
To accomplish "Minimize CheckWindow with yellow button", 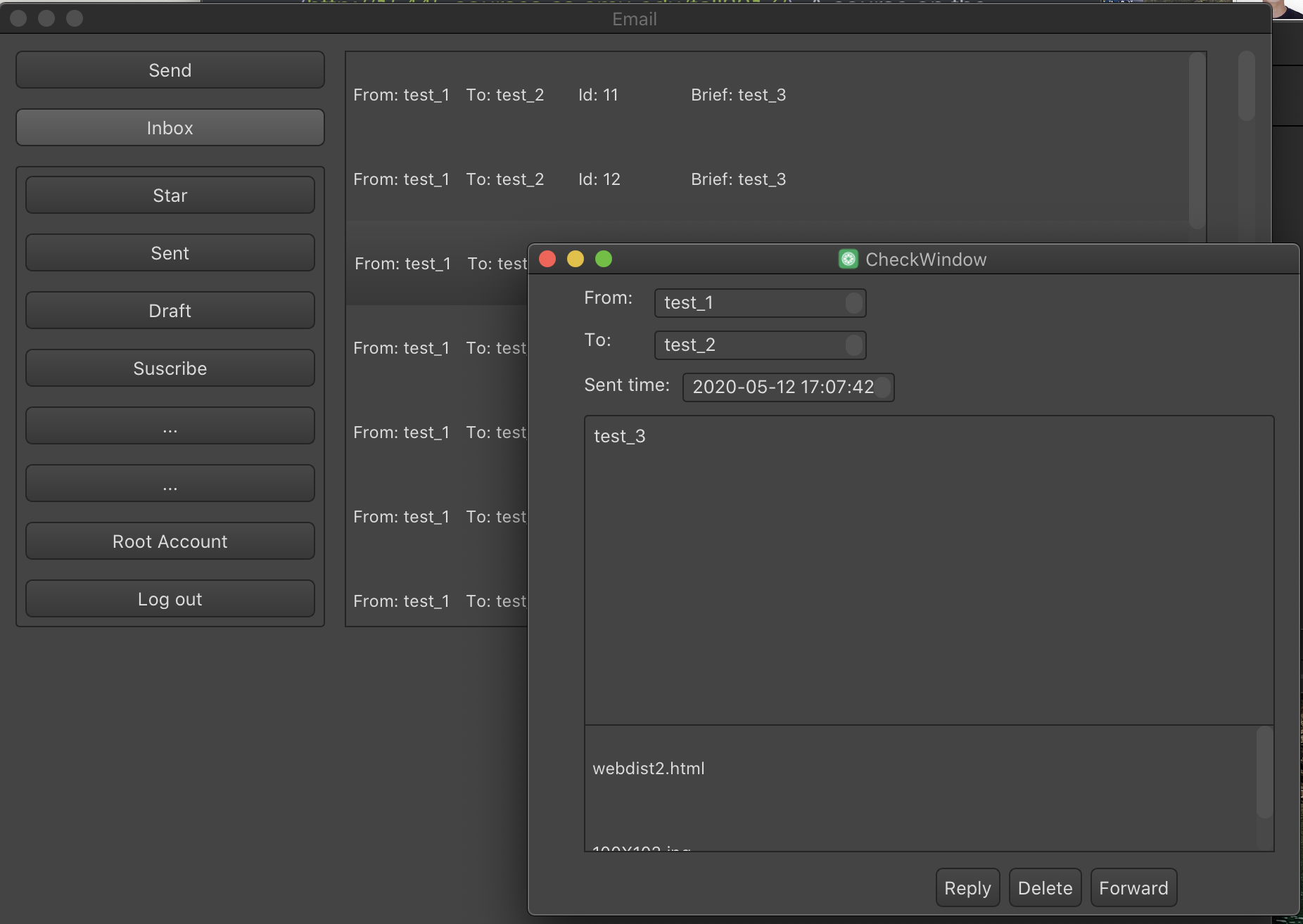I will point(576,259).
